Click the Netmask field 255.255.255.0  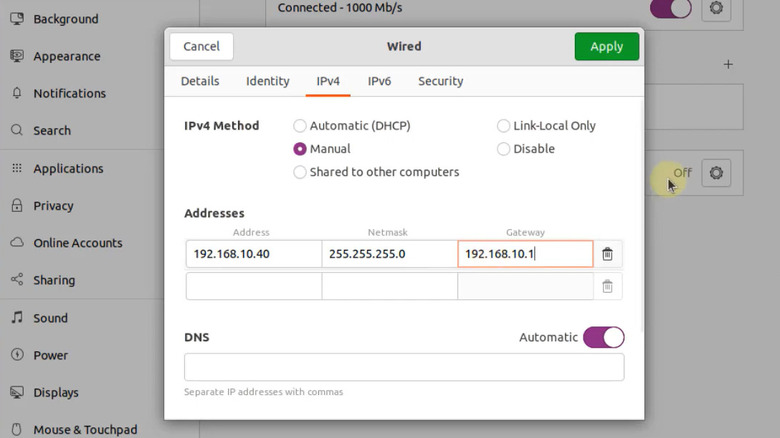[x=389, y=254]
